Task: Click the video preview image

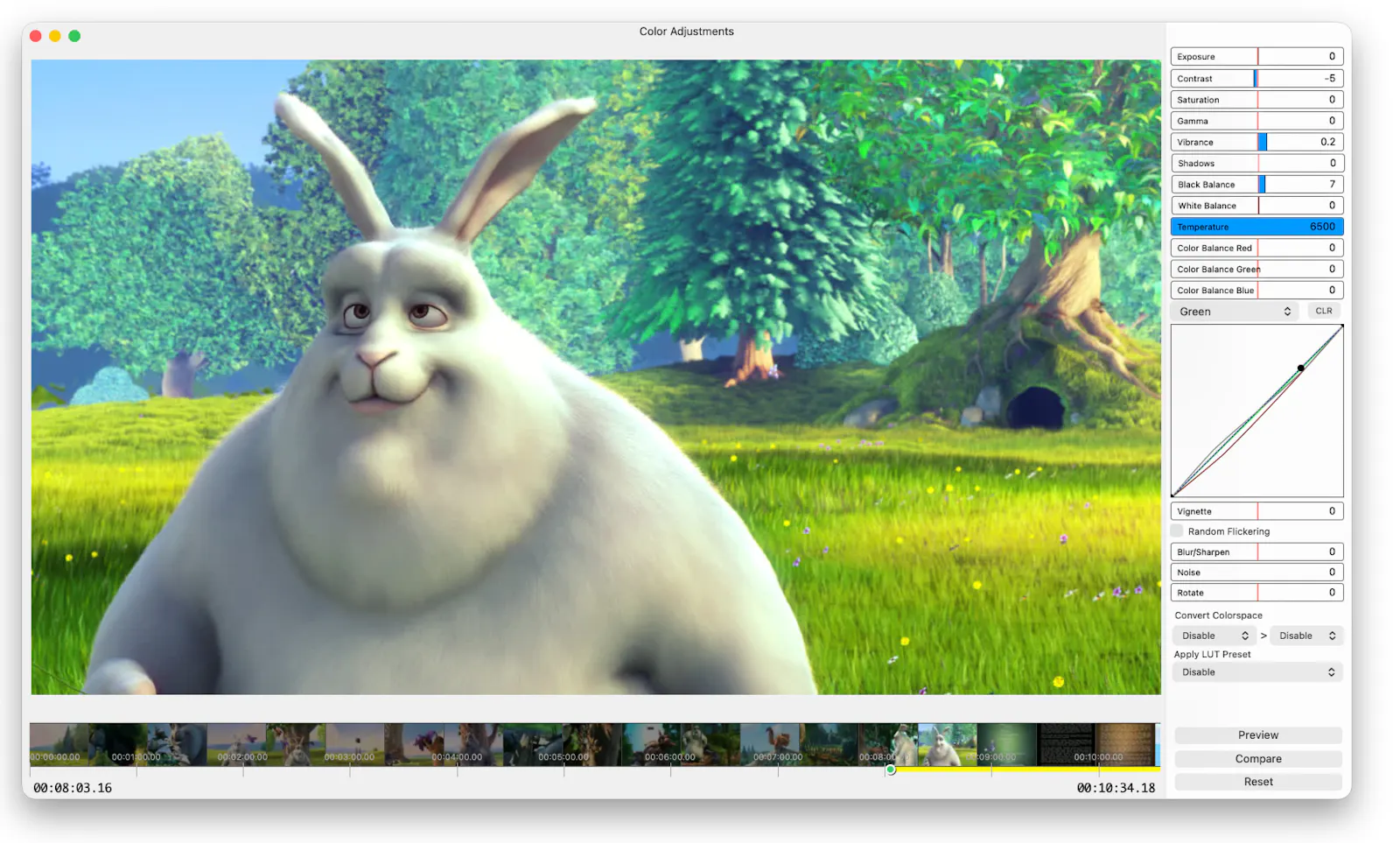Action: [596, 377]
